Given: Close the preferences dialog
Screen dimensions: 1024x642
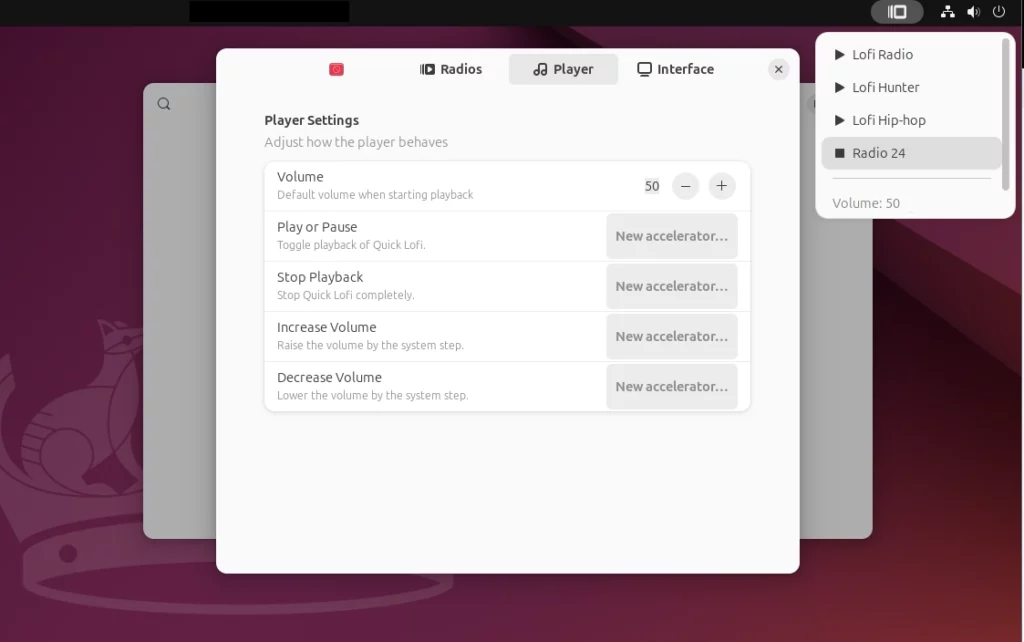Looking at the screenshot, I should pyautogui.click(x=778, y=69).
